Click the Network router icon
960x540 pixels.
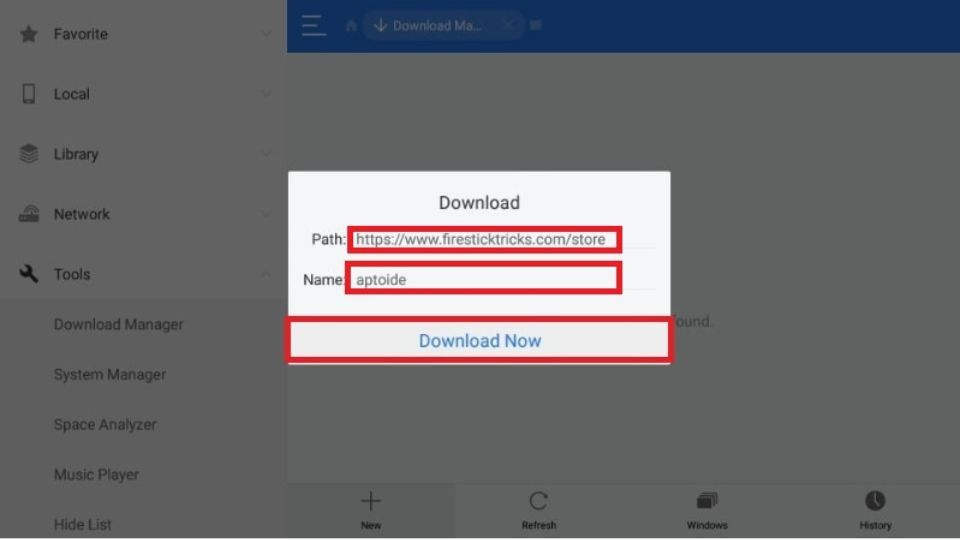(28, 214)
